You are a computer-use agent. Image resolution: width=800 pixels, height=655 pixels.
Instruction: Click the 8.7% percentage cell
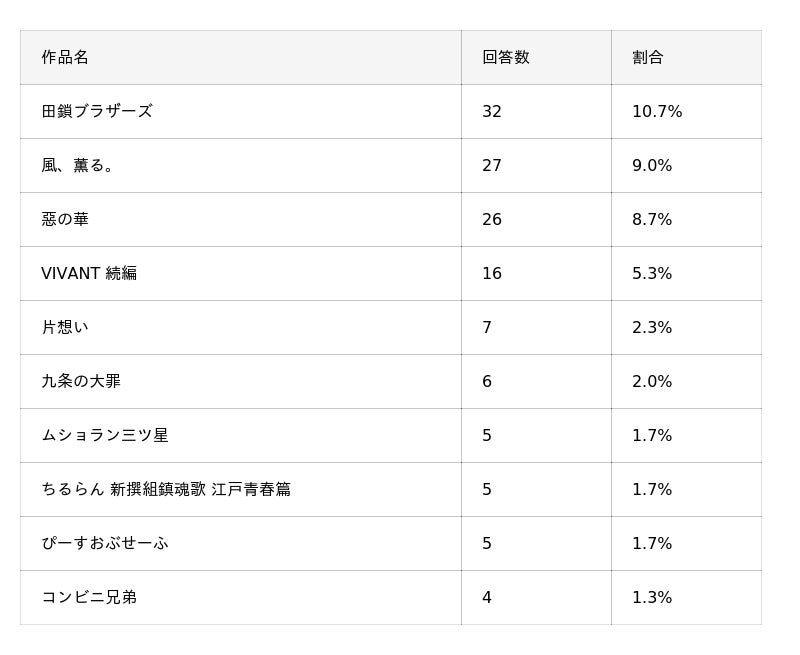pos(652,220)
